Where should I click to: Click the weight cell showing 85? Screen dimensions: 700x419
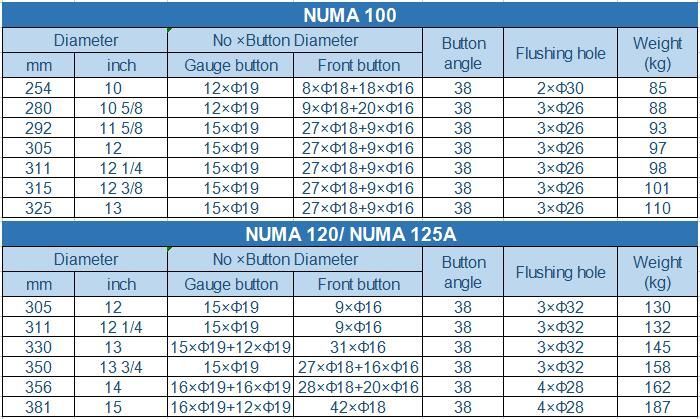tap(658, 88)
